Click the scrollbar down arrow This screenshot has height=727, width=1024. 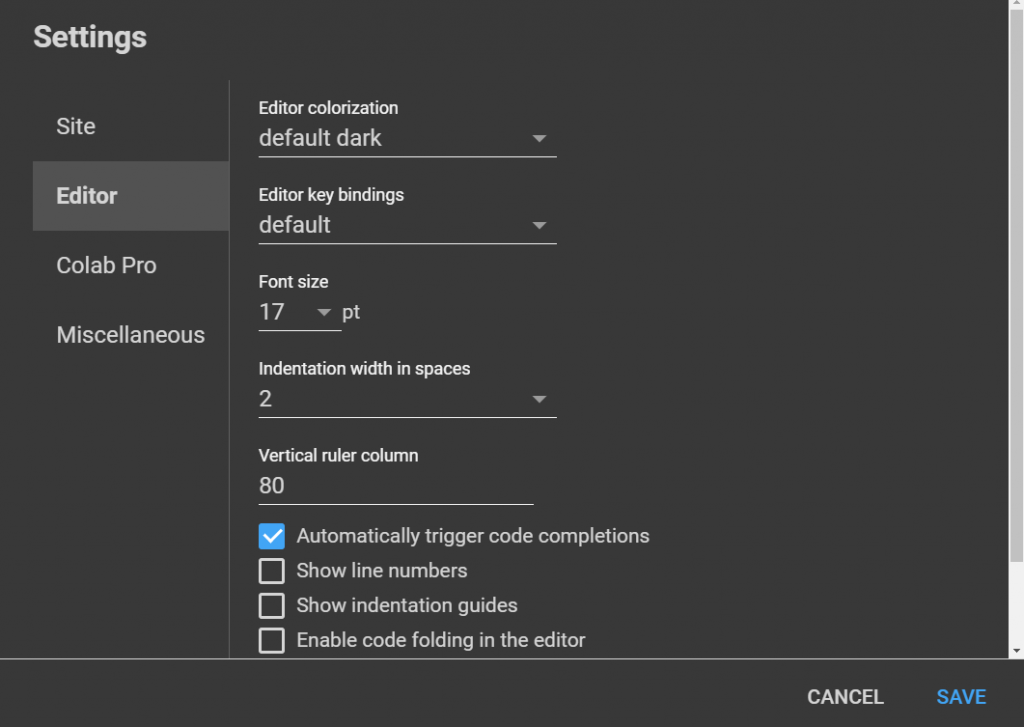[1016, 651]
